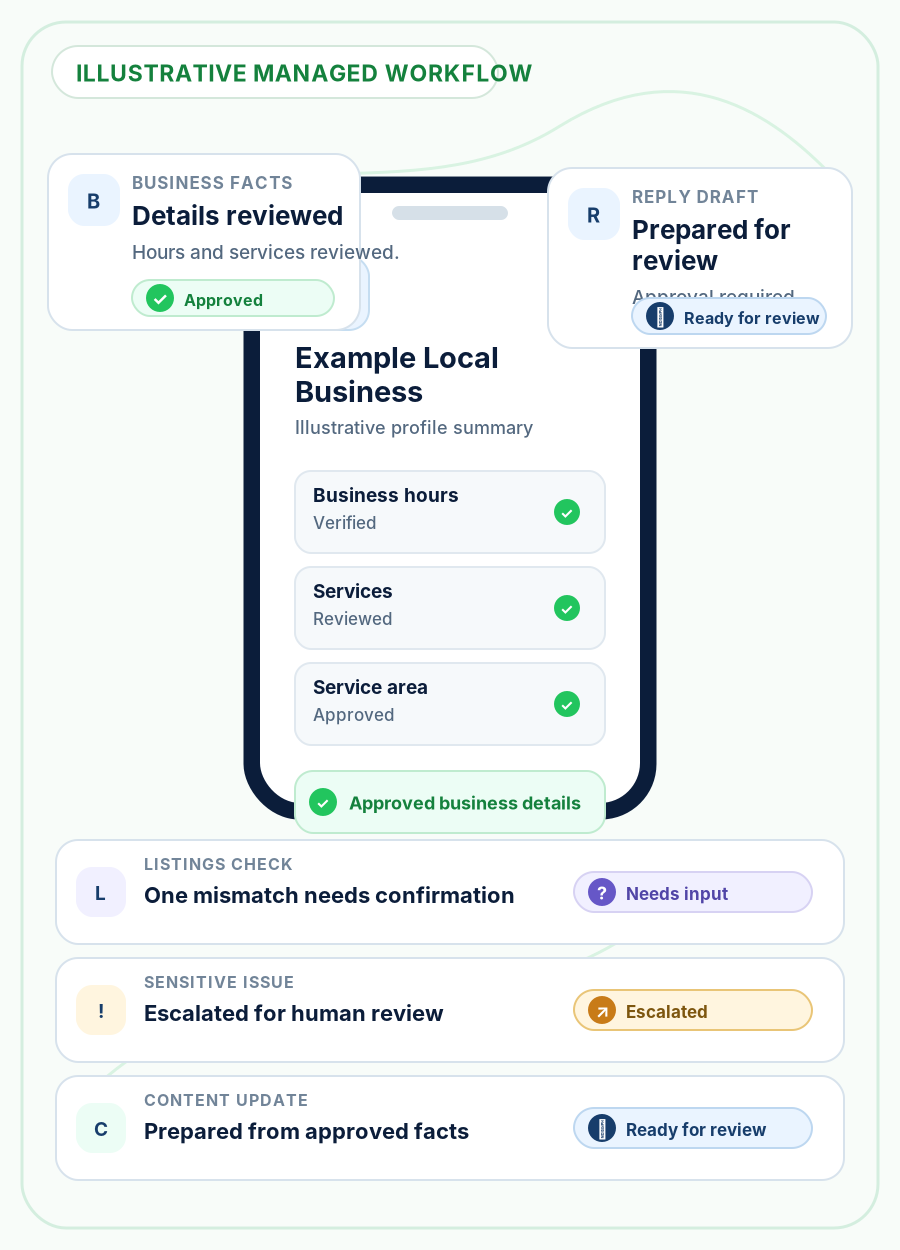The image size is (900, 1250).
Task: Click the R icon on Reply Draft card
Action: click(594, 214)
